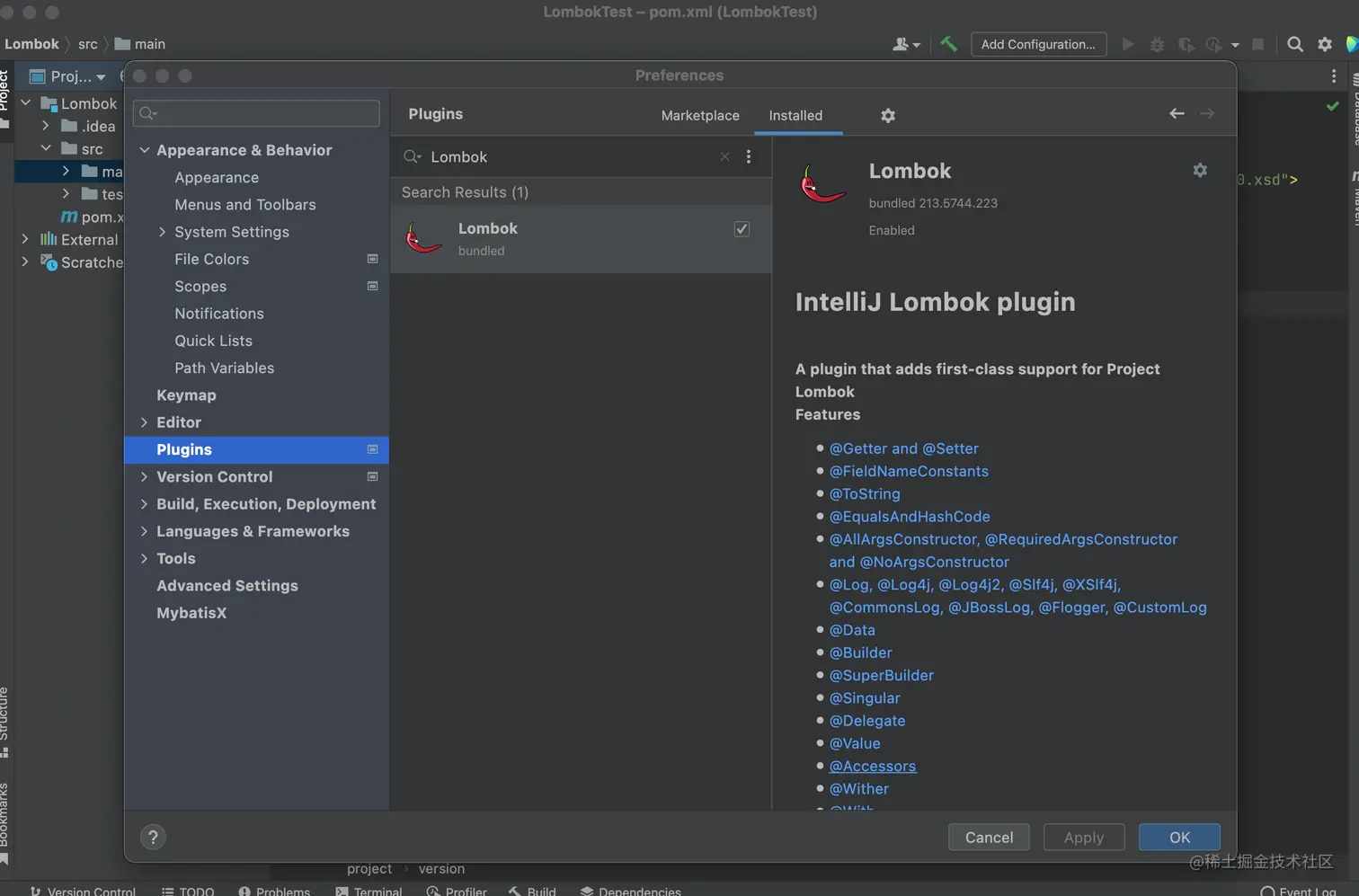Click the src breadcrumb in navigation bar

pos(87,44)
